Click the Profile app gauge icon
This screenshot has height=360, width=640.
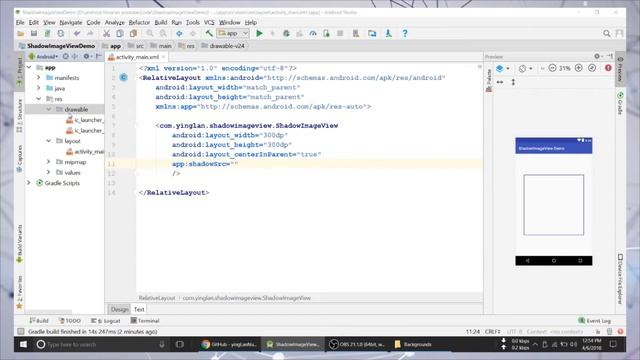pyautogui.click(x=313, y=33)
